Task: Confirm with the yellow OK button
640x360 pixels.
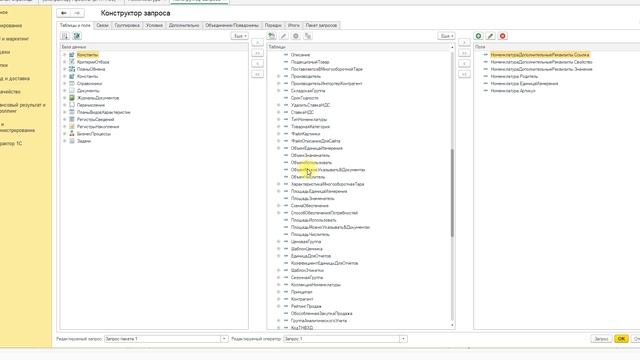Action: 621,339
